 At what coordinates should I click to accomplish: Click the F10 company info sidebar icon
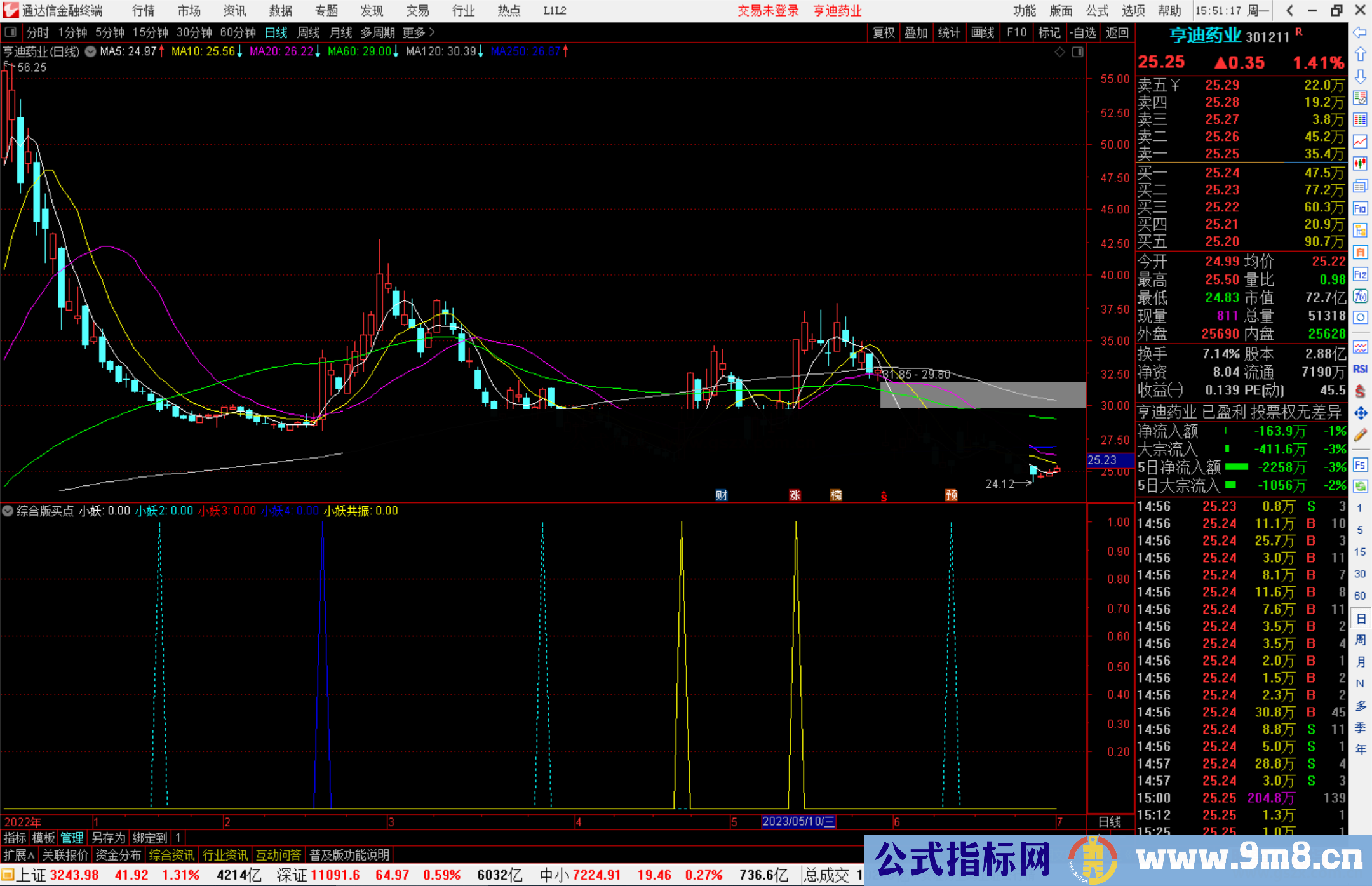click(x=1360, y=208)
